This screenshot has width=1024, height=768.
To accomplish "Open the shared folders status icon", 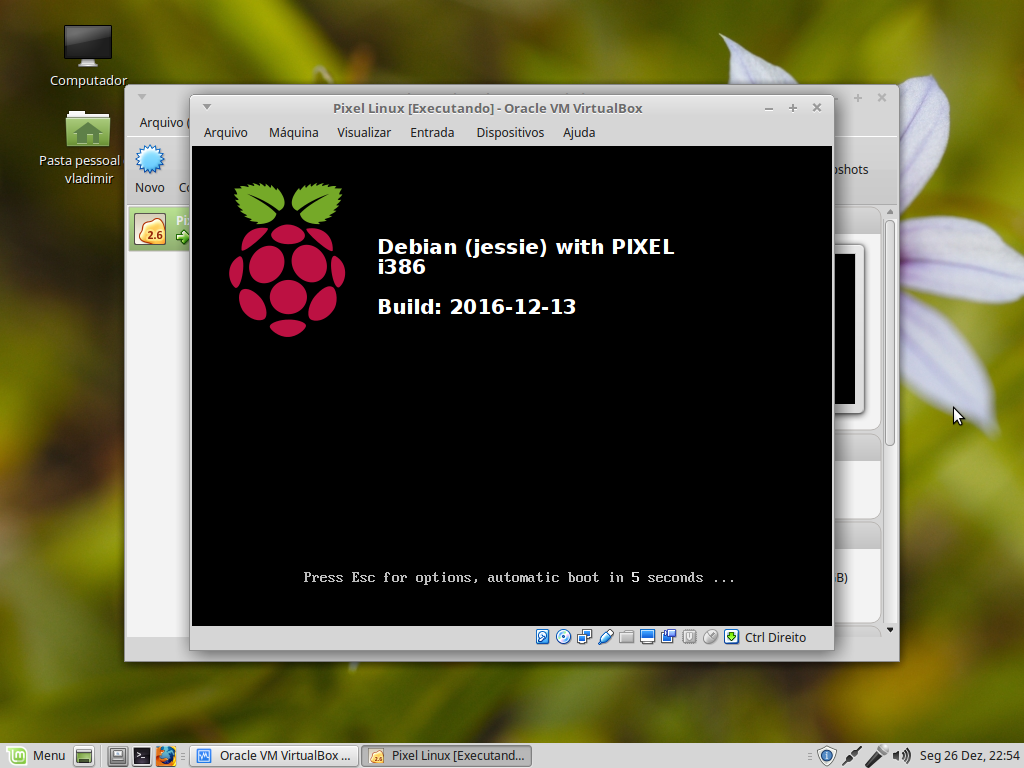I will tap(626, 637).
